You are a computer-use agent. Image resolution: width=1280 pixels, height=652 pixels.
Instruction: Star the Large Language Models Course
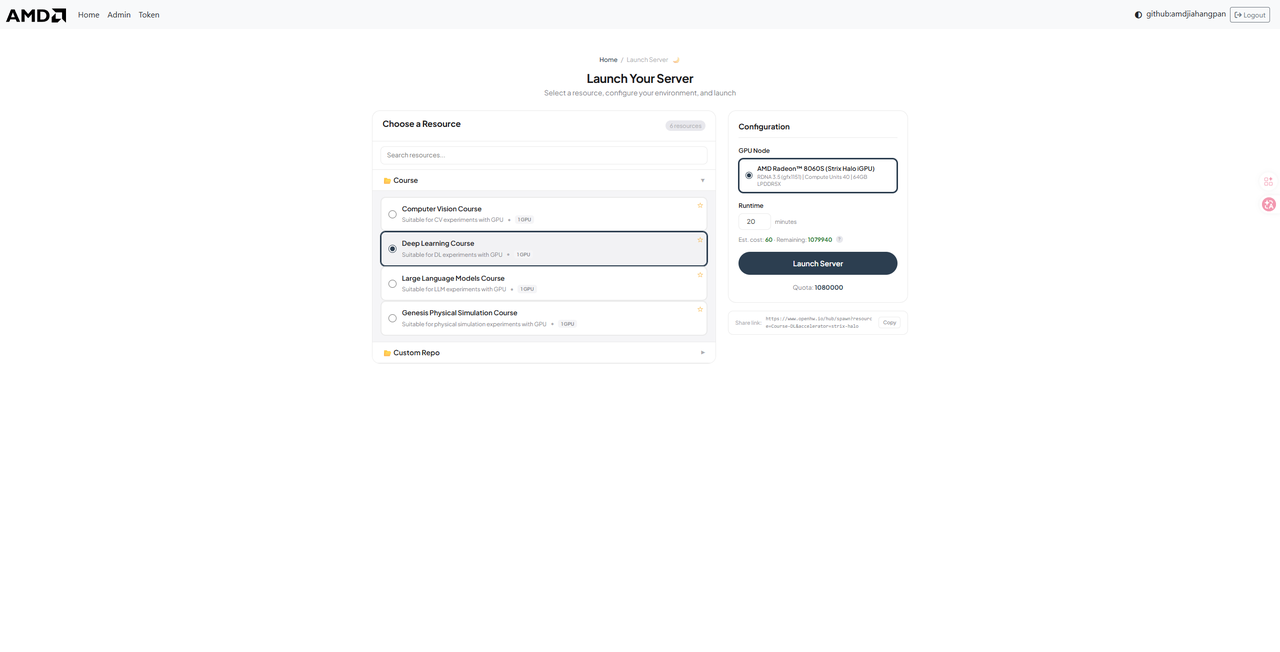(x=700, y=275)
